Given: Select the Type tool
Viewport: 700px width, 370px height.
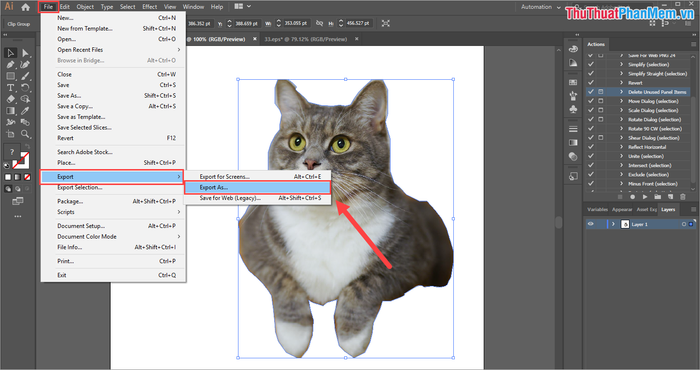Looking at the screenshot, I should (x=10, y=88).
